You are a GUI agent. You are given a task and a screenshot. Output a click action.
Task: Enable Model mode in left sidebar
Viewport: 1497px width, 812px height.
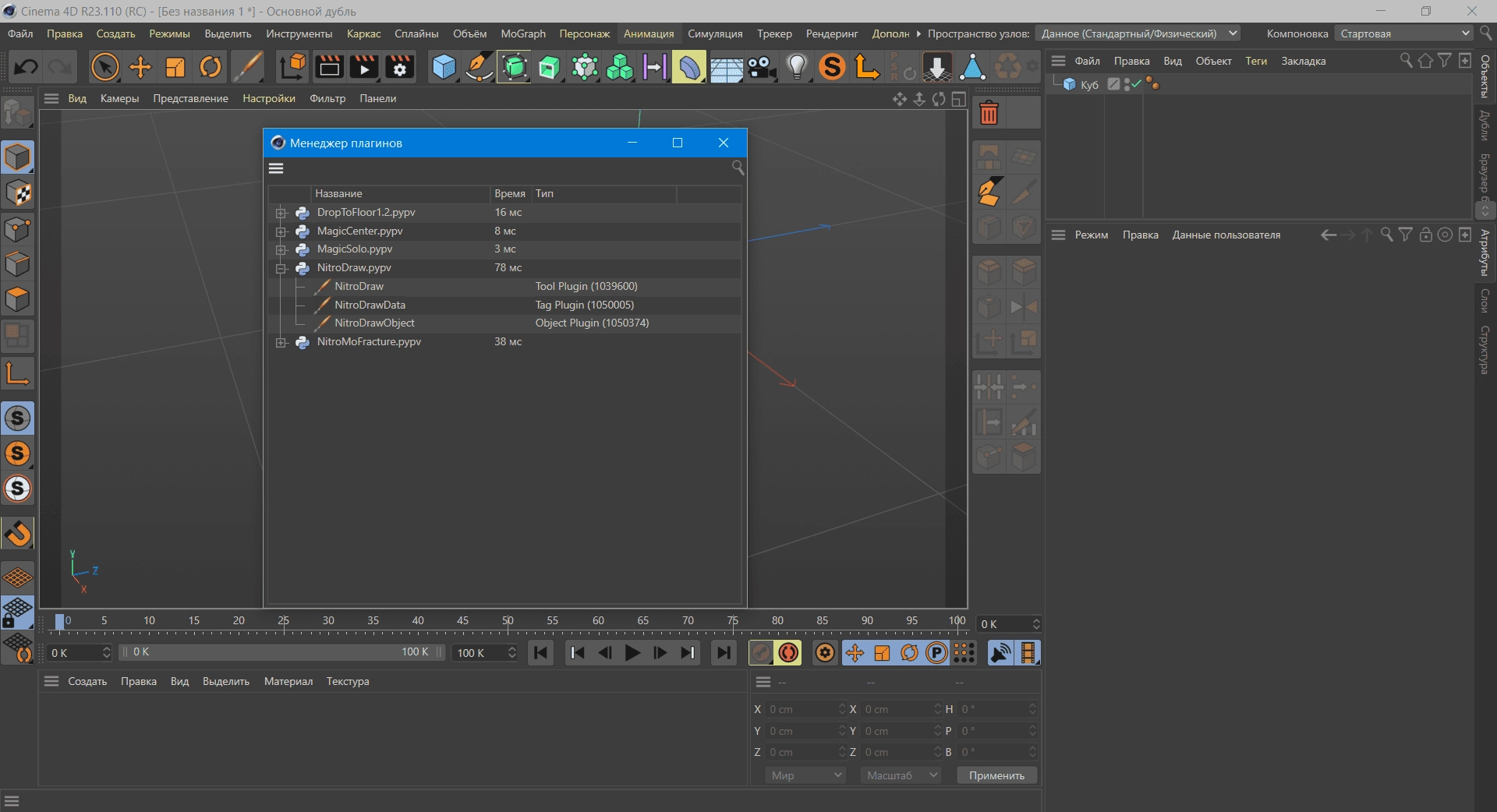point(18,157)
